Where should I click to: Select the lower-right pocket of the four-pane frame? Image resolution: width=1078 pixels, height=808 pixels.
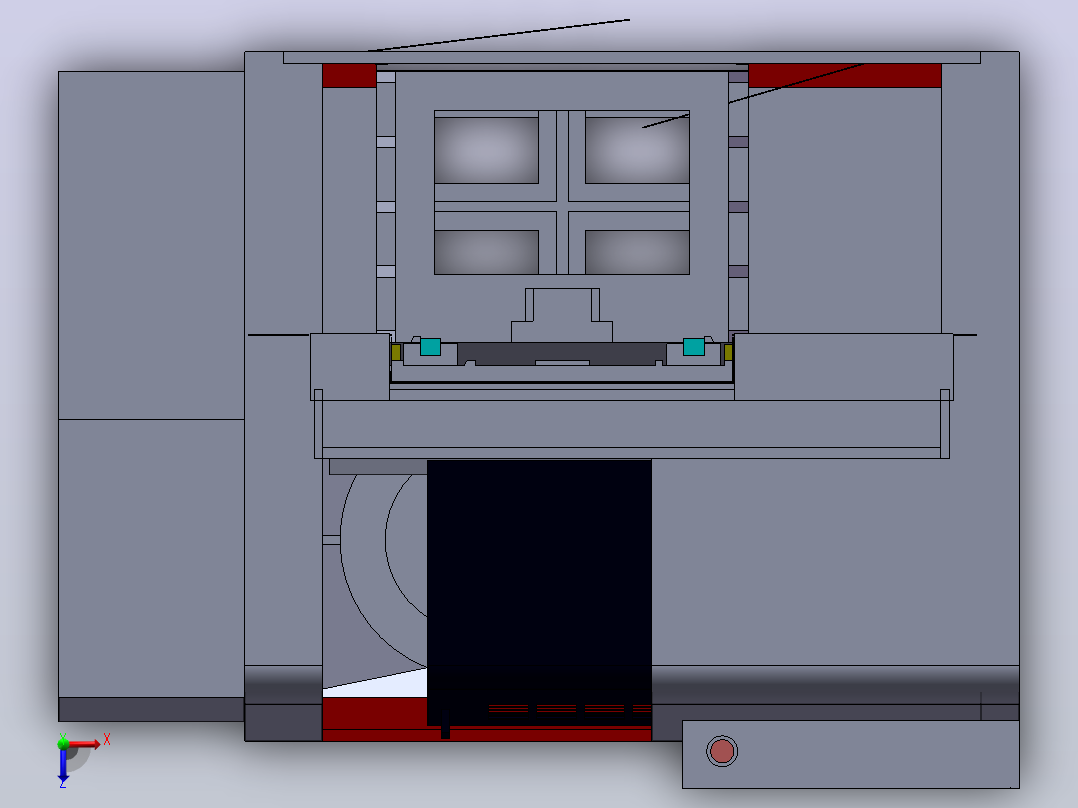(x=637, y=252)
